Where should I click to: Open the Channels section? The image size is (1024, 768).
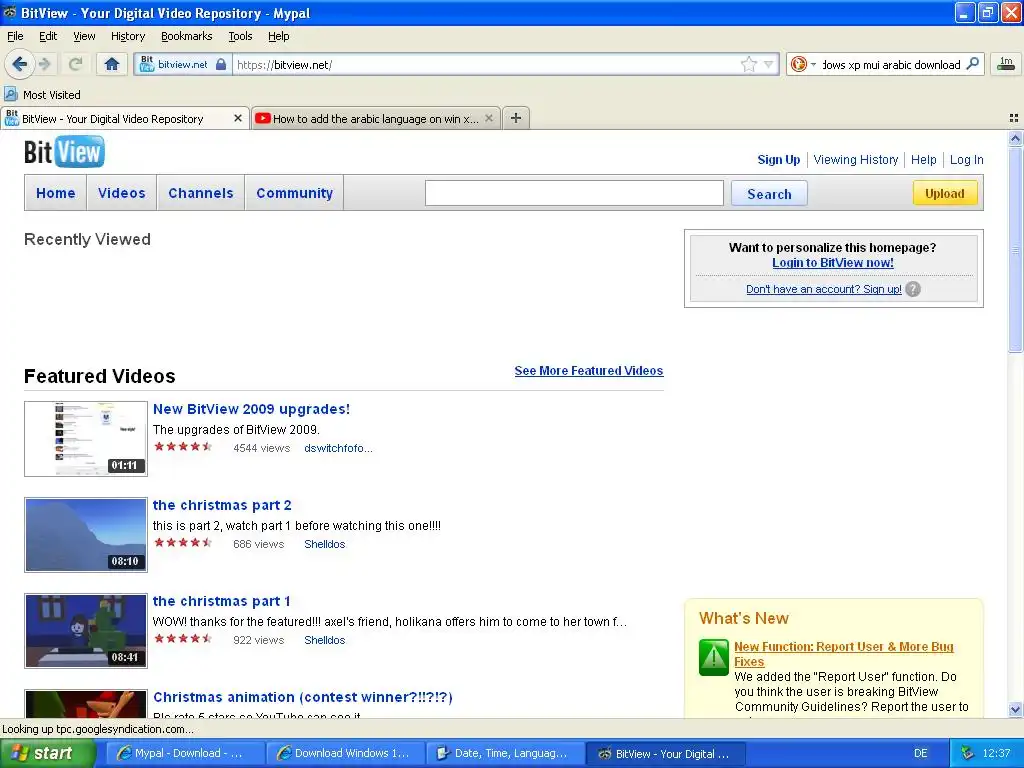200,193
